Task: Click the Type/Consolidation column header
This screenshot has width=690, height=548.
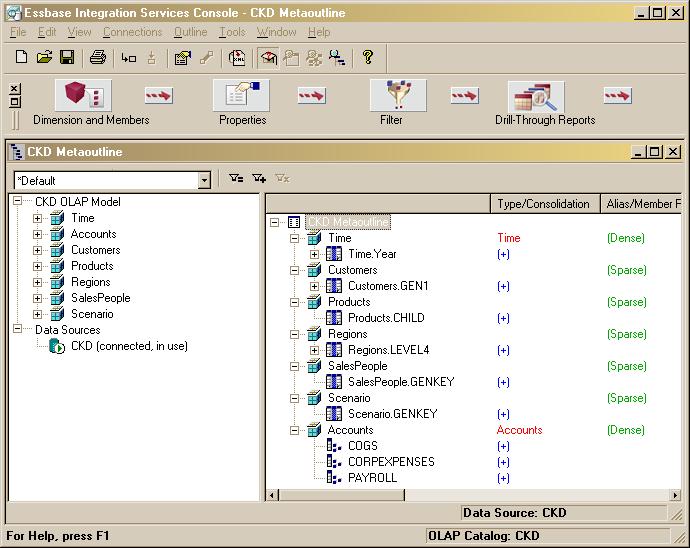Action: [x=545, y=204]
